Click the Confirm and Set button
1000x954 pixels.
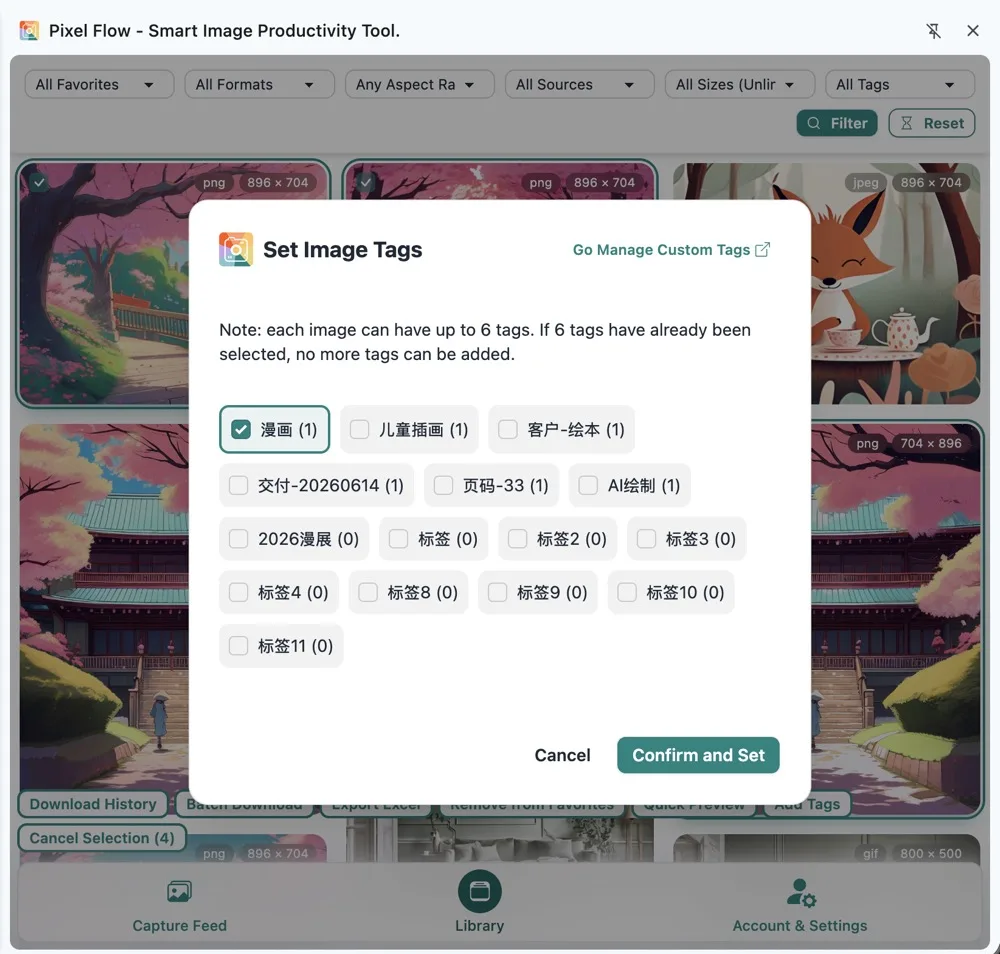tap(698, 755)
